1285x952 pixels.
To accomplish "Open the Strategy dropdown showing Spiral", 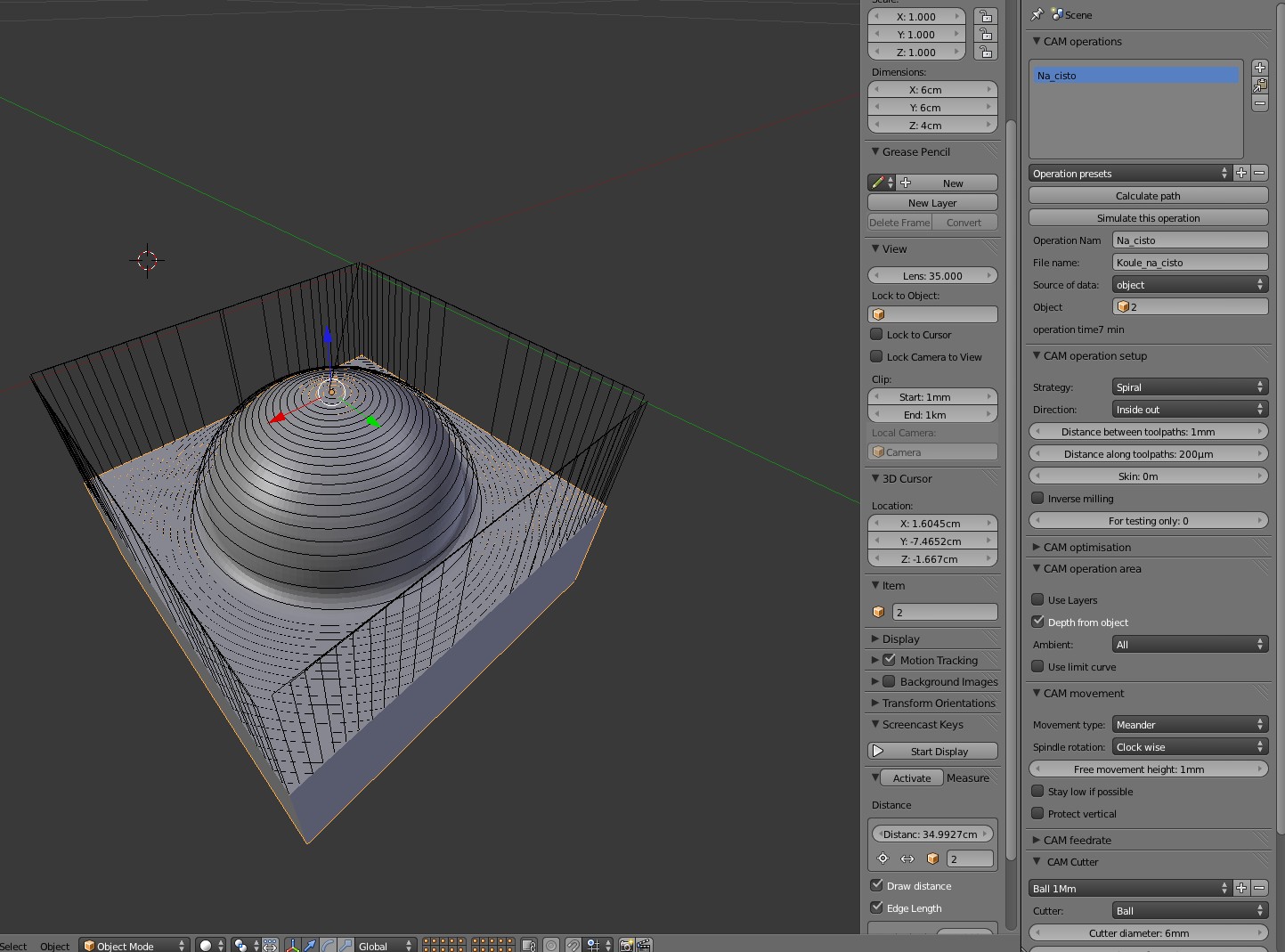I will tap(1190, 387).
